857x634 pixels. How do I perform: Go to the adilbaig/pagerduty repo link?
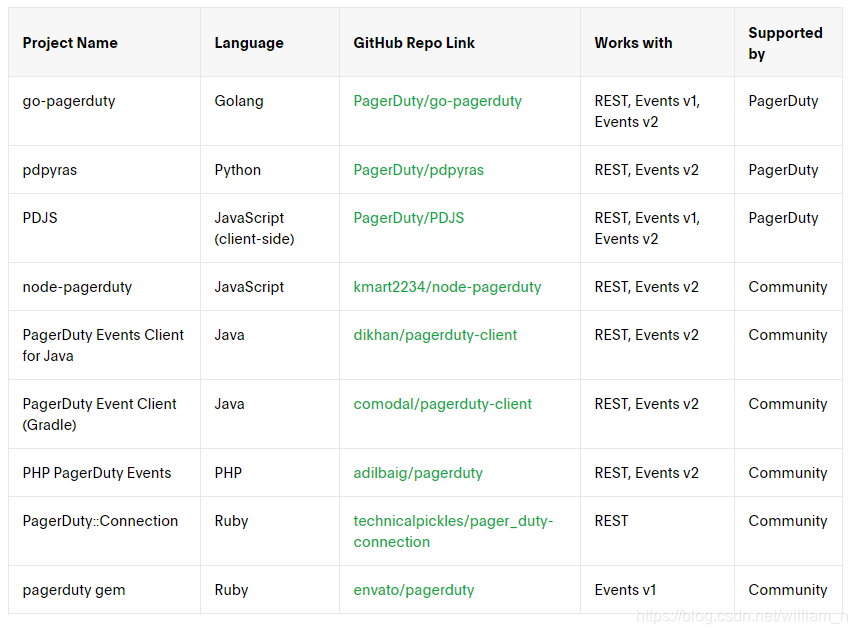pos(418,473)
